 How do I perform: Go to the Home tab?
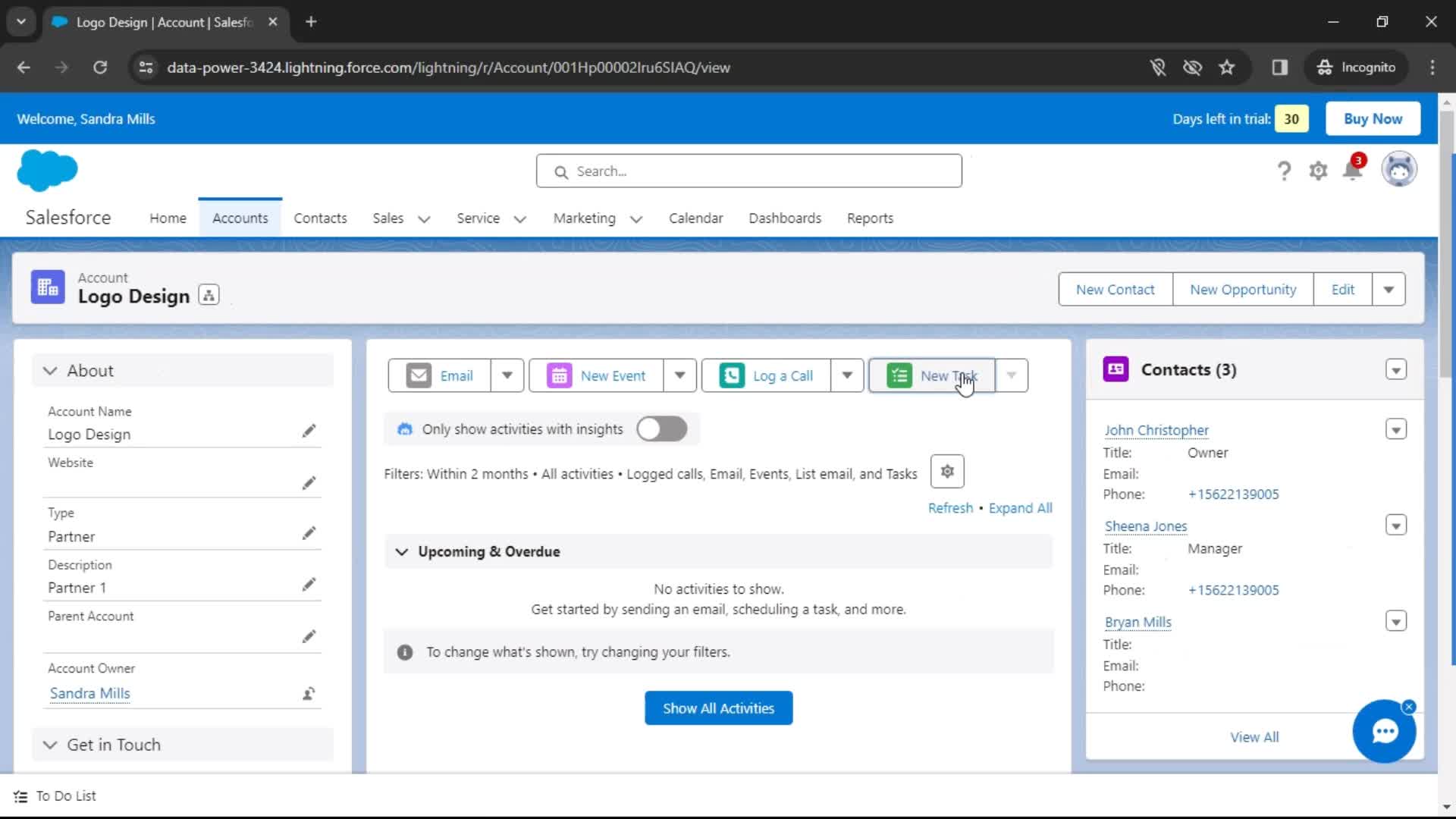coord(168,218)
